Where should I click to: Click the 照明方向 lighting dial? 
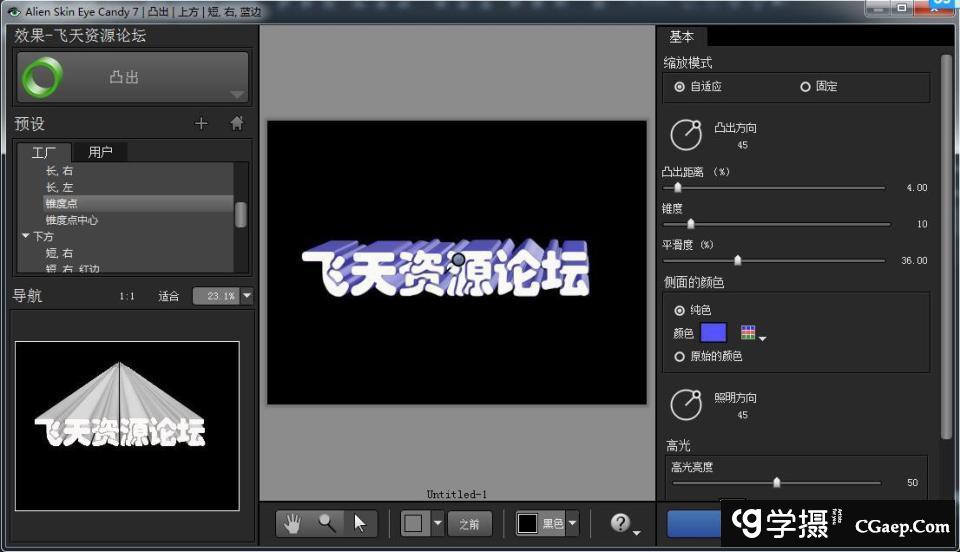[686, 404]
